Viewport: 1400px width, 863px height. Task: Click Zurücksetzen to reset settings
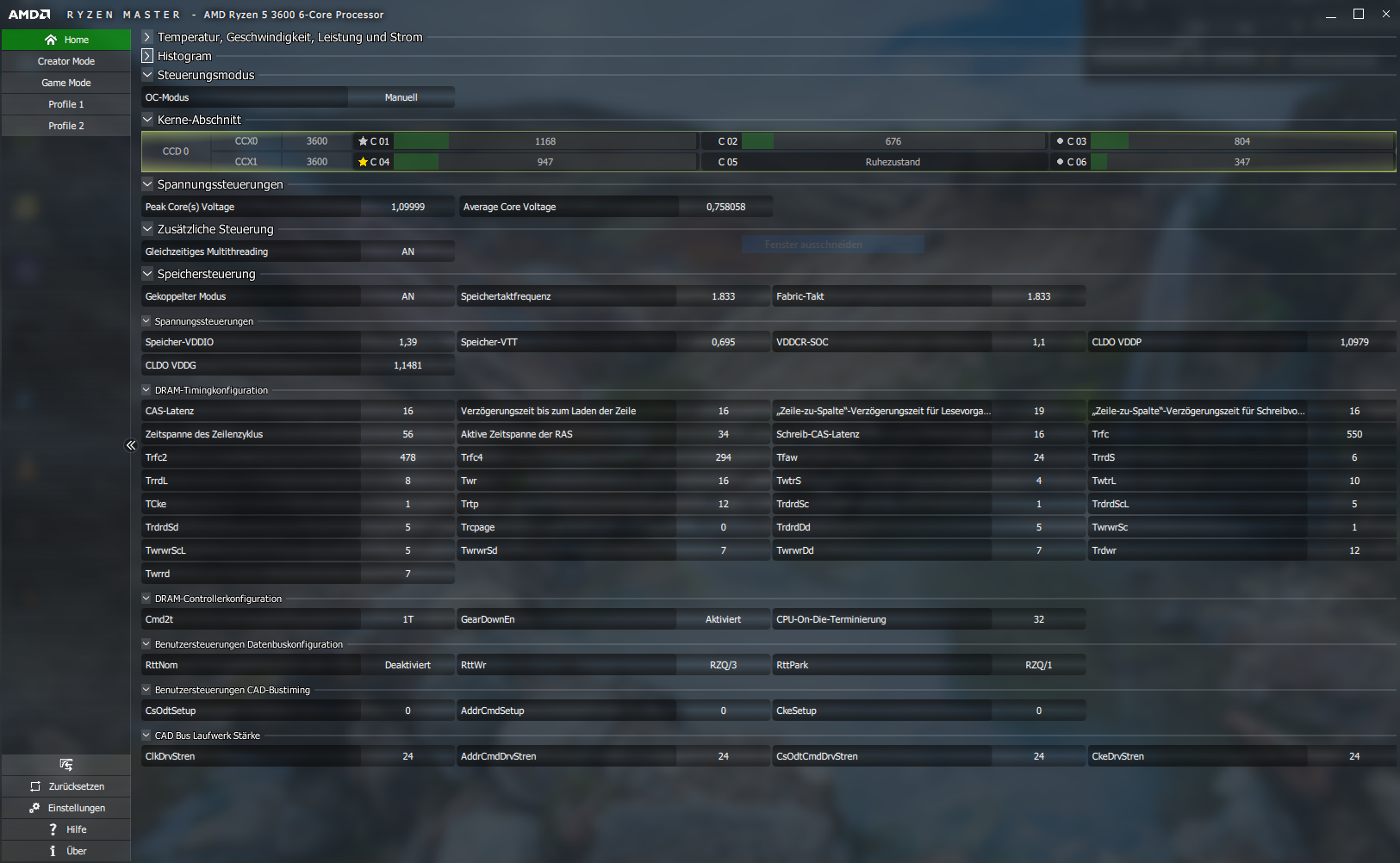point(66,786)
